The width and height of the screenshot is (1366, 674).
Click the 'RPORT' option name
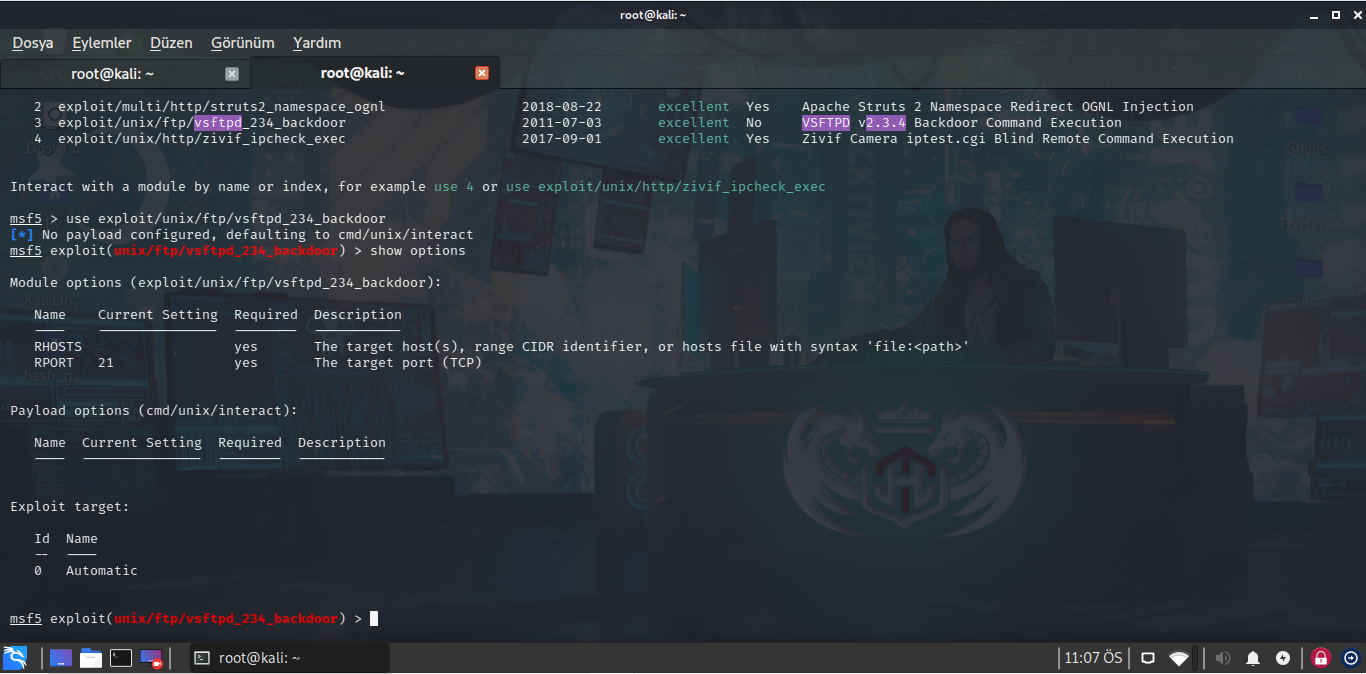point(54,363)
